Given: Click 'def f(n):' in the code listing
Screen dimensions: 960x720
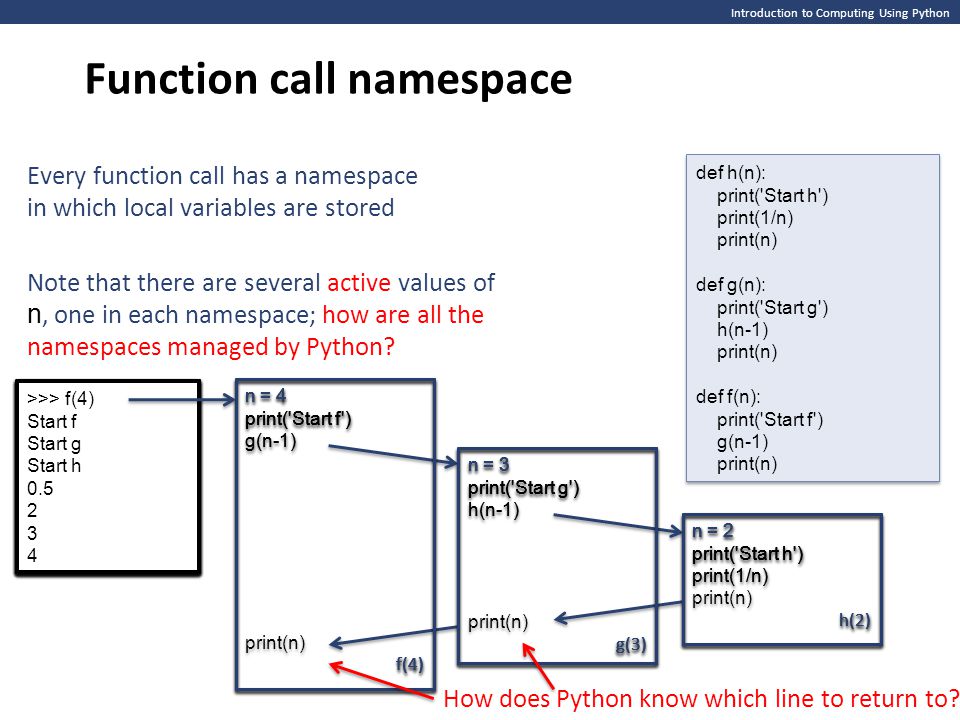Looking at the screenshot, I should 728,397.
